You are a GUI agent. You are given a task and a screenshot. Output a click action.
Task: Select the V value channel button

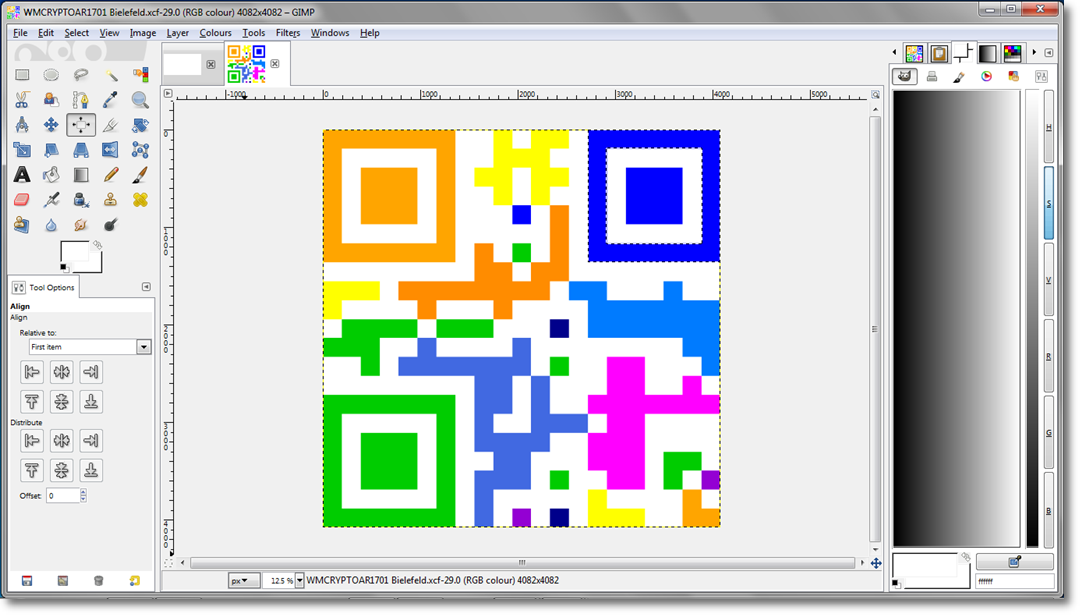point(1049,280)
